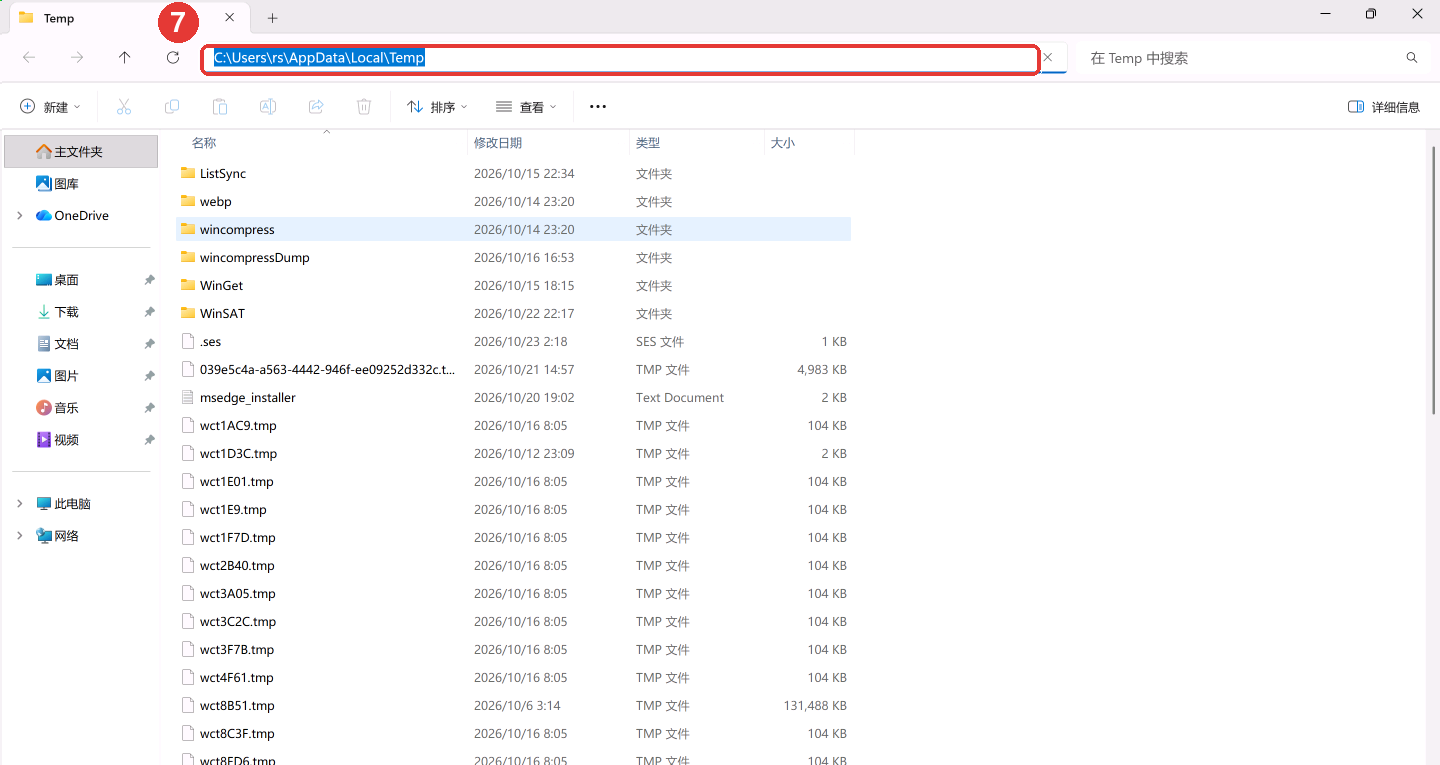
Task: Select the ListSync folder
Action: tap(514, 174)
